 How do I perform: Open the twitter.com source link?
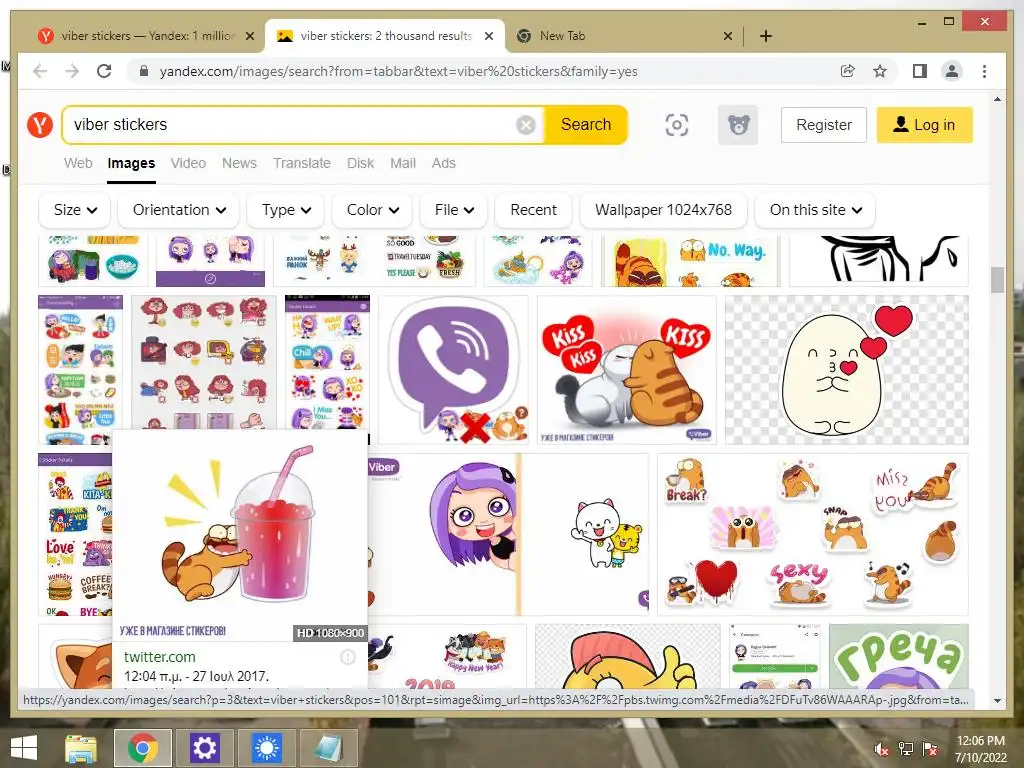click(159, 657)
